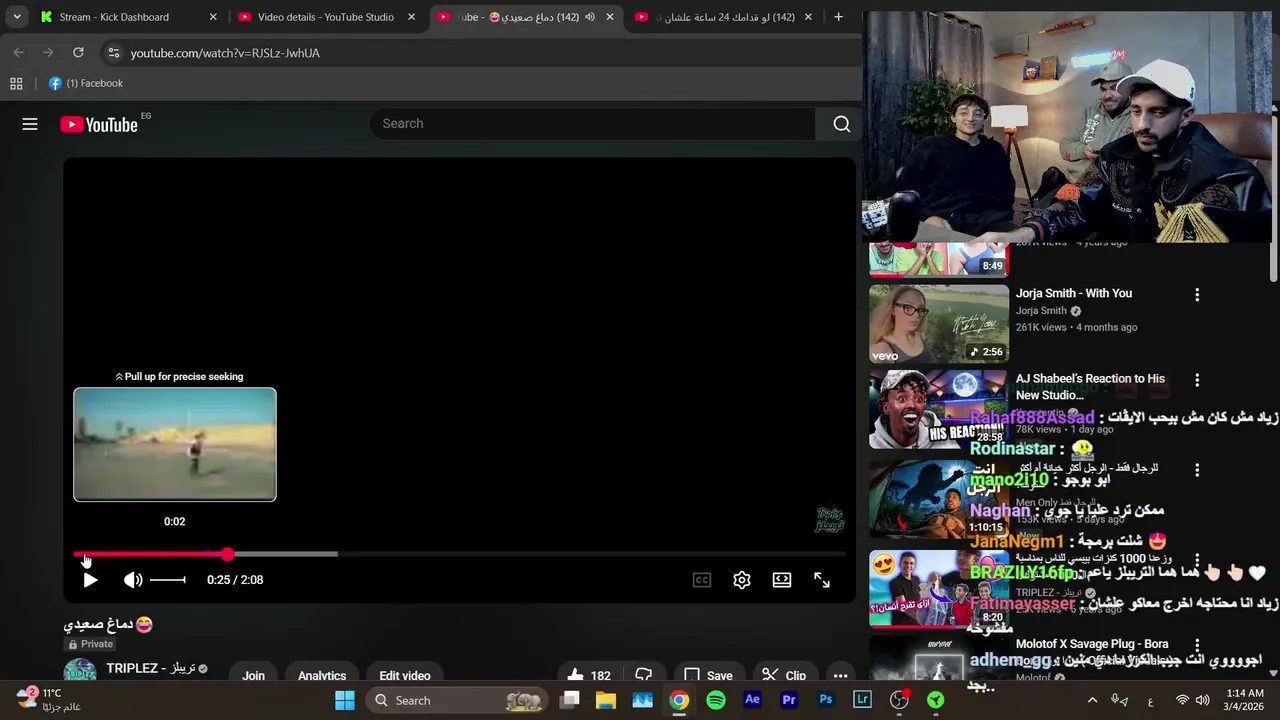Open the 8:20 TRIPLEZ video thumbnail
Screen dimensions: 1280x720
point(939,588)
